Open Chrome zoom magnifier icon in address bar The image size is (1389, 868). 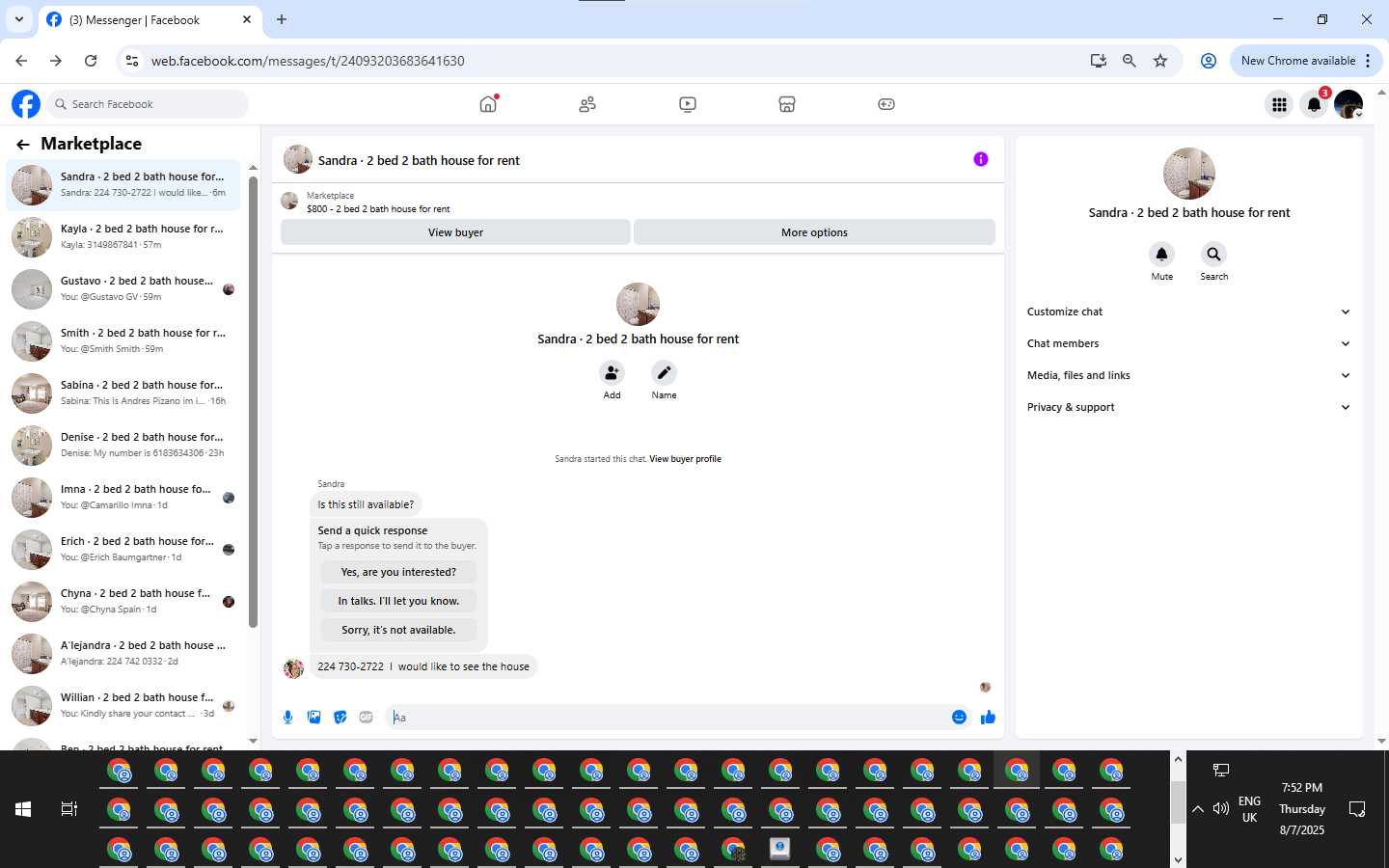(x=1130, y=61)
